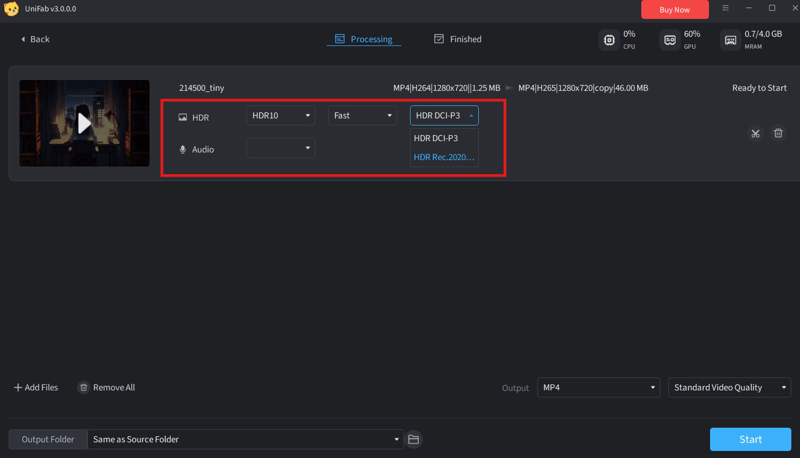This screenshot has height=458, width=800.
Task: Open the hamburger menu in title bar
Action: (x=726, y=9)
